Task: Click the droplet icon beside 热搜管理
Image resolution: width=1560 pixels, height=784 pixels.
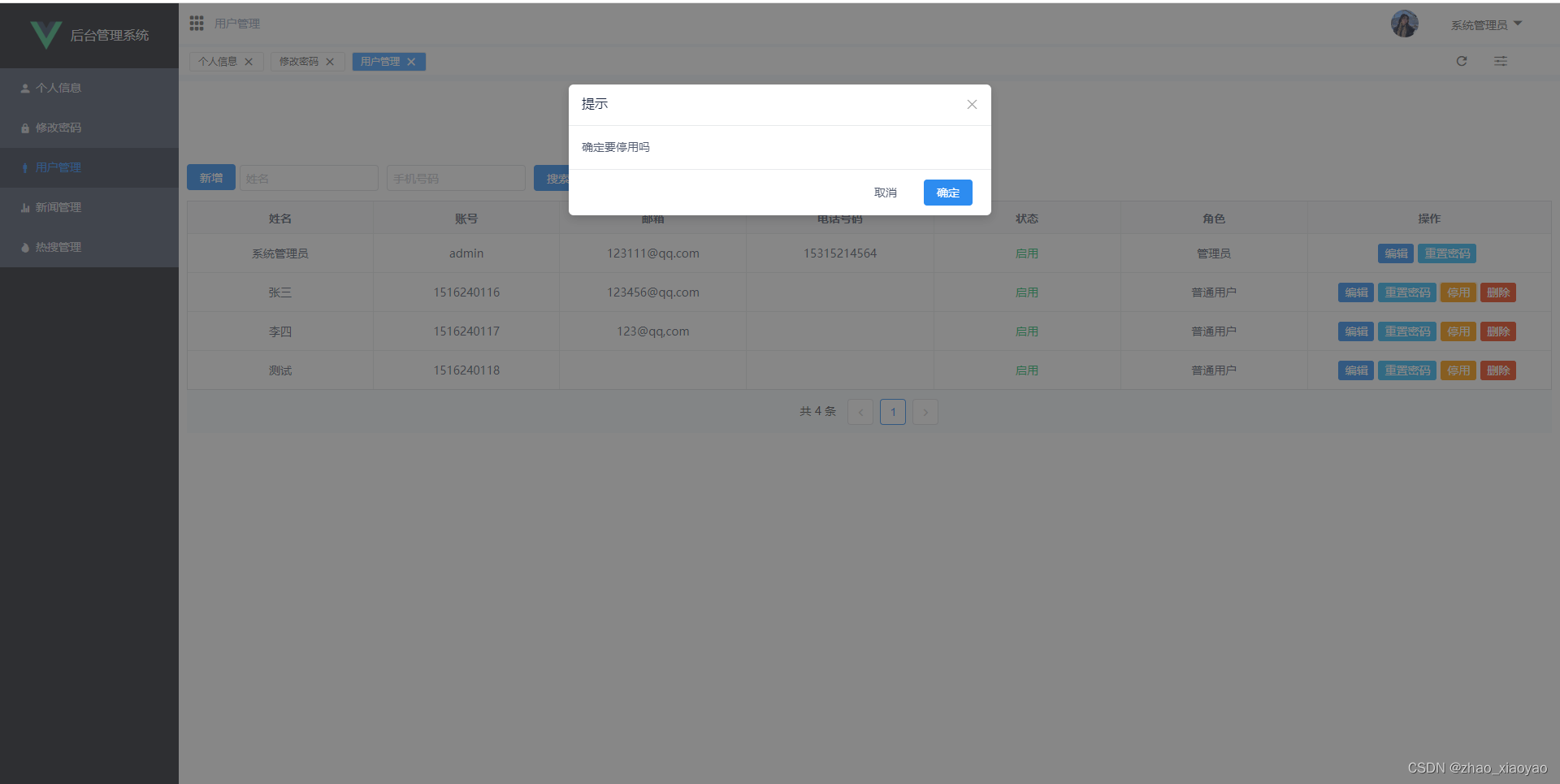Action: [x=25, y=247]
